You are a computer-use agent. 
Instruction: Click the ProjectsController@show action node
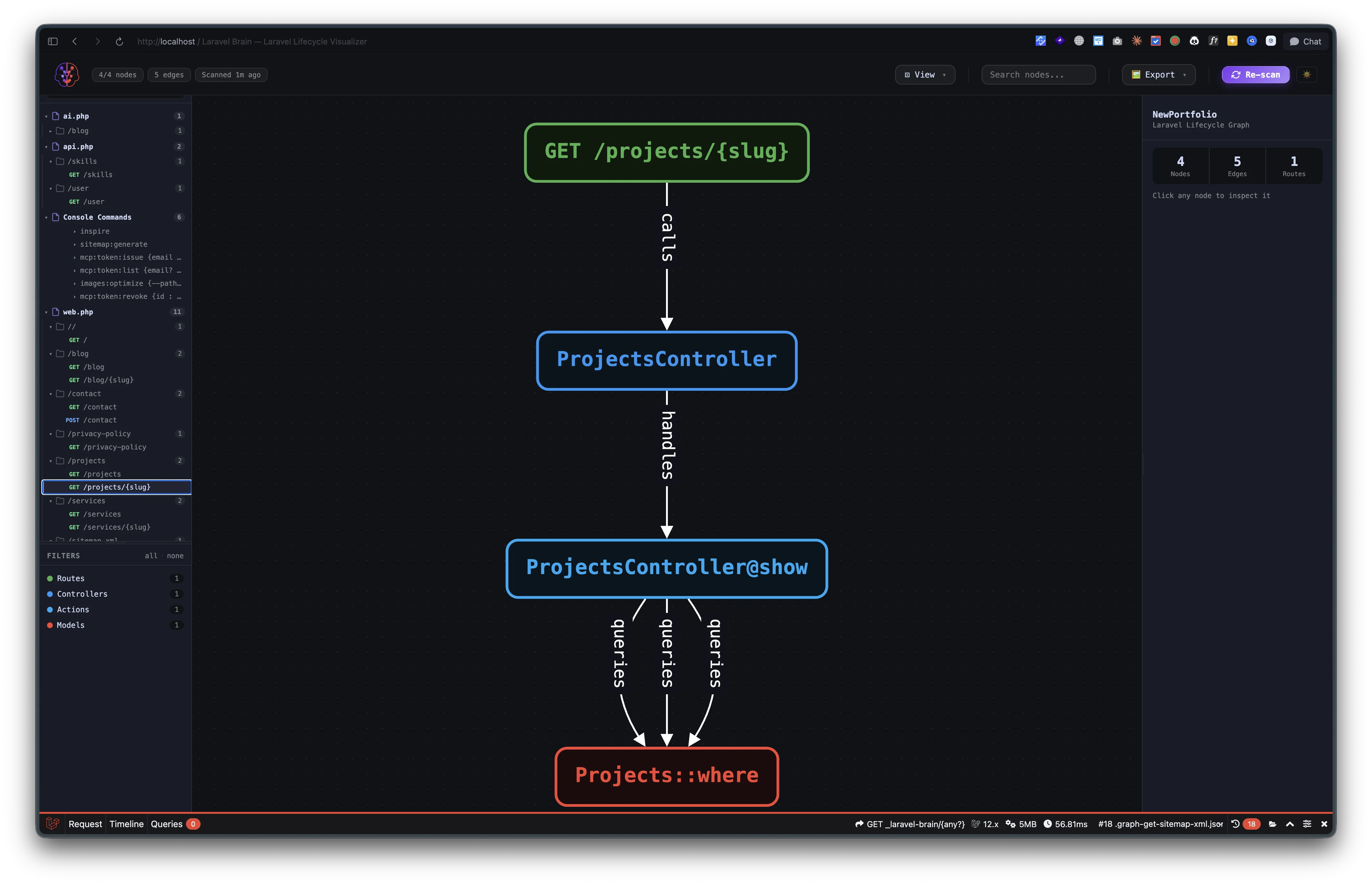667,568
